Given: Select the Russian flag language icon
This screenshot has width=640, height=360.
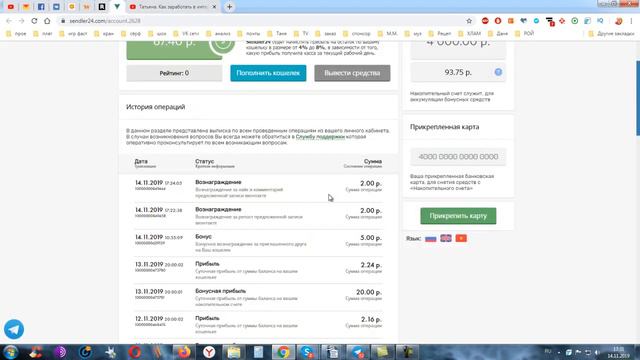Looking at the screenshot, I should point(431,238).
